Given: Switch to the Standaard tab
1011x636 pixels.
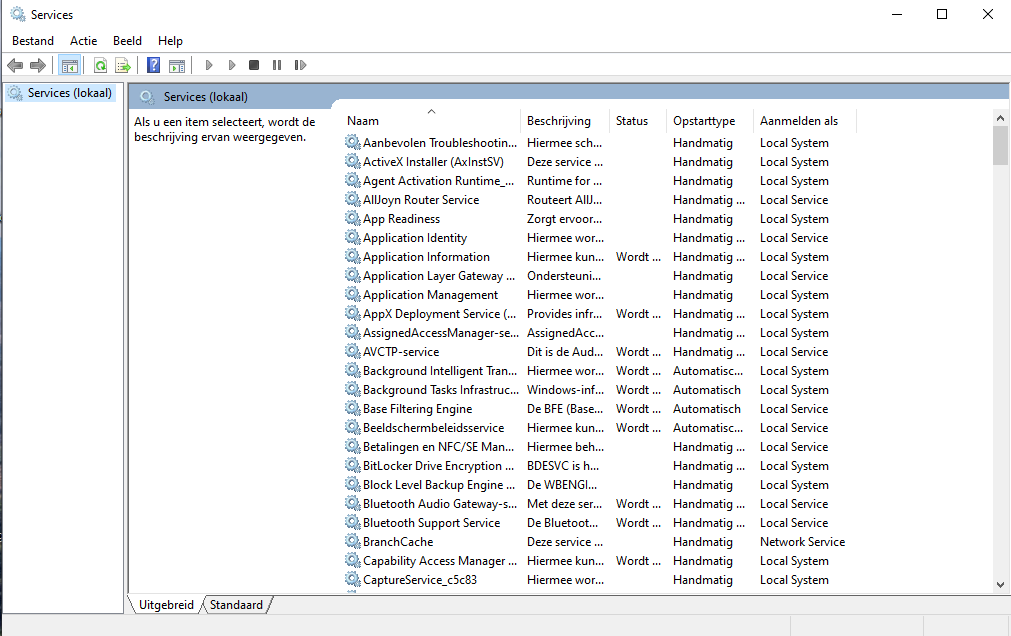Looking at the screenshot, I should (x=237, y=605).
